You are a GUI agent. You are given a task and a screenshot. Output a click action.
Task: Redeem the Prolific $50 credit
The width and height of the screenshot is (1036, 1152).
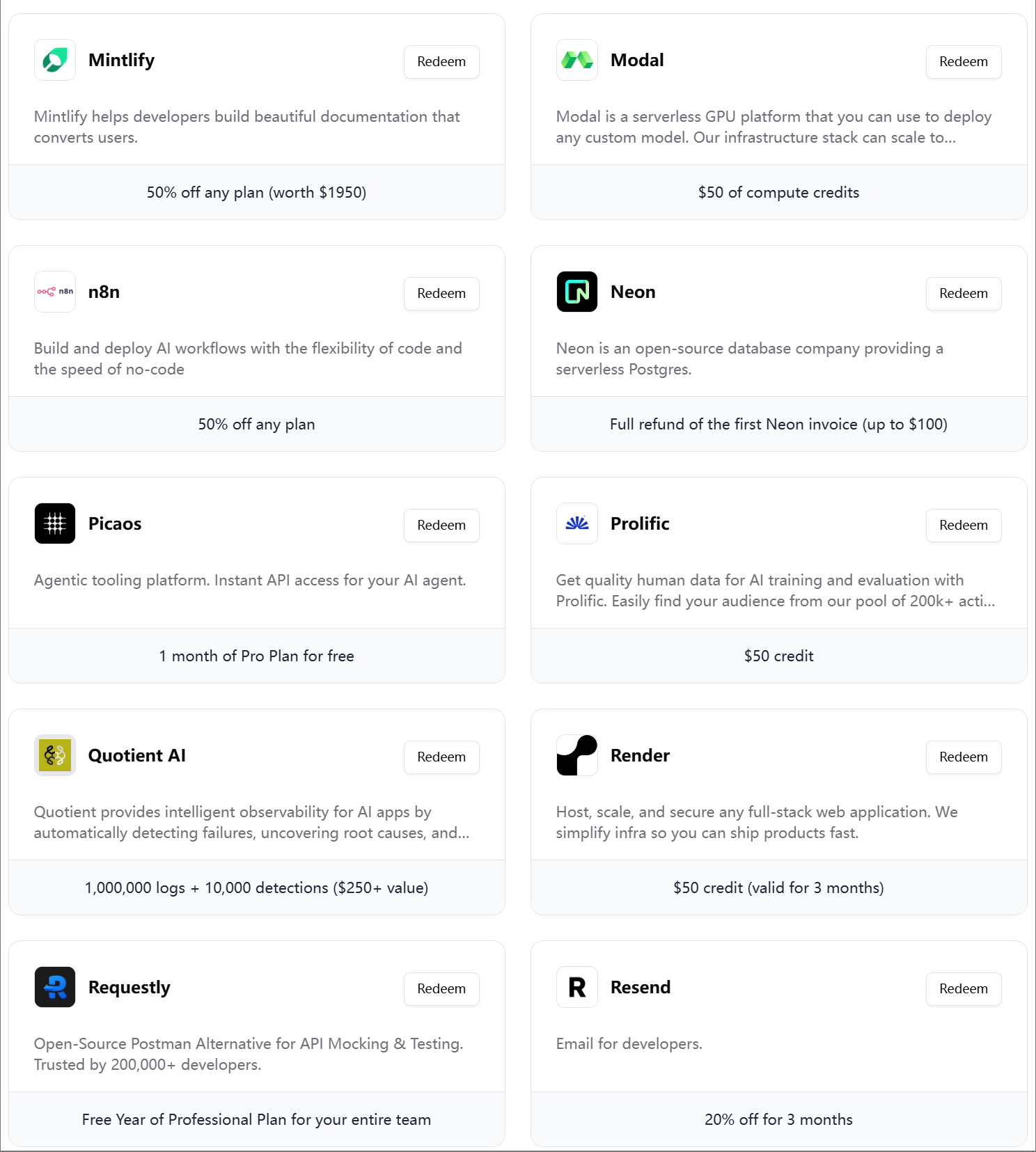(x=964, y=526)
